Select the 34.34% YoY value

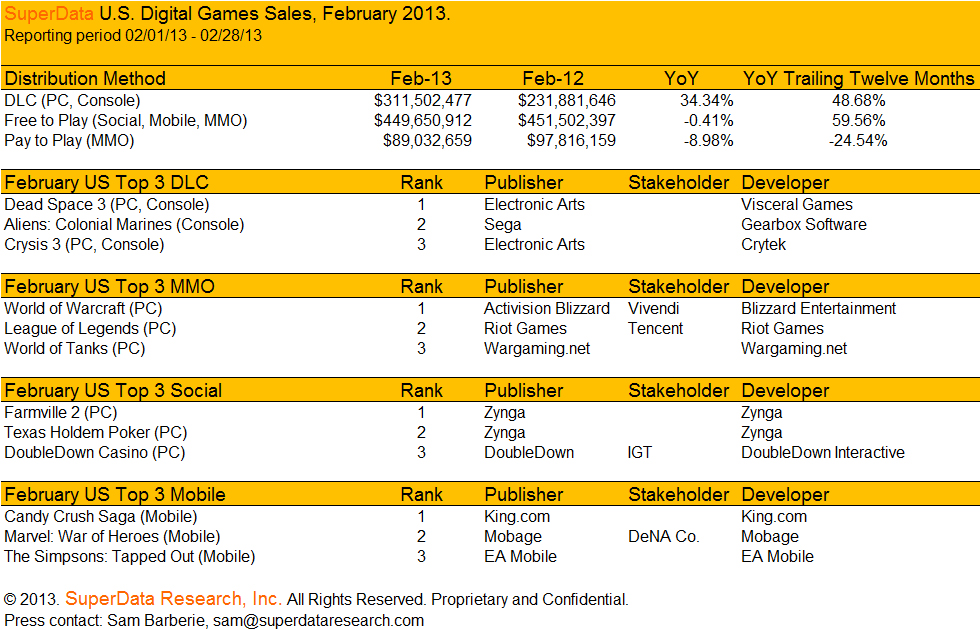[x=707, y=101]
